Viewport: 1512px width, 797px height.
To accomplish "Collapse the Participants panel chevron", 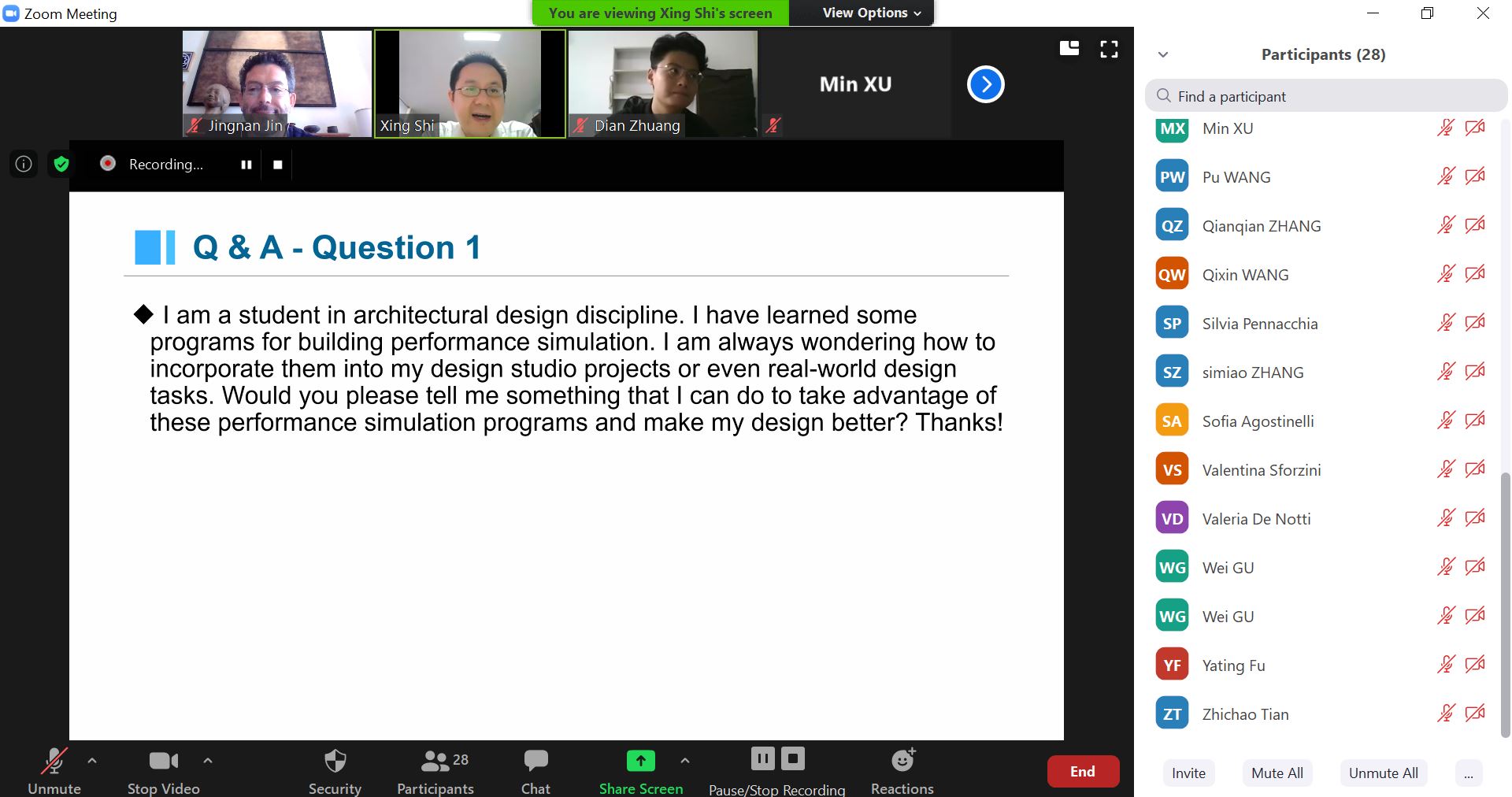I will pos(1163,54).
